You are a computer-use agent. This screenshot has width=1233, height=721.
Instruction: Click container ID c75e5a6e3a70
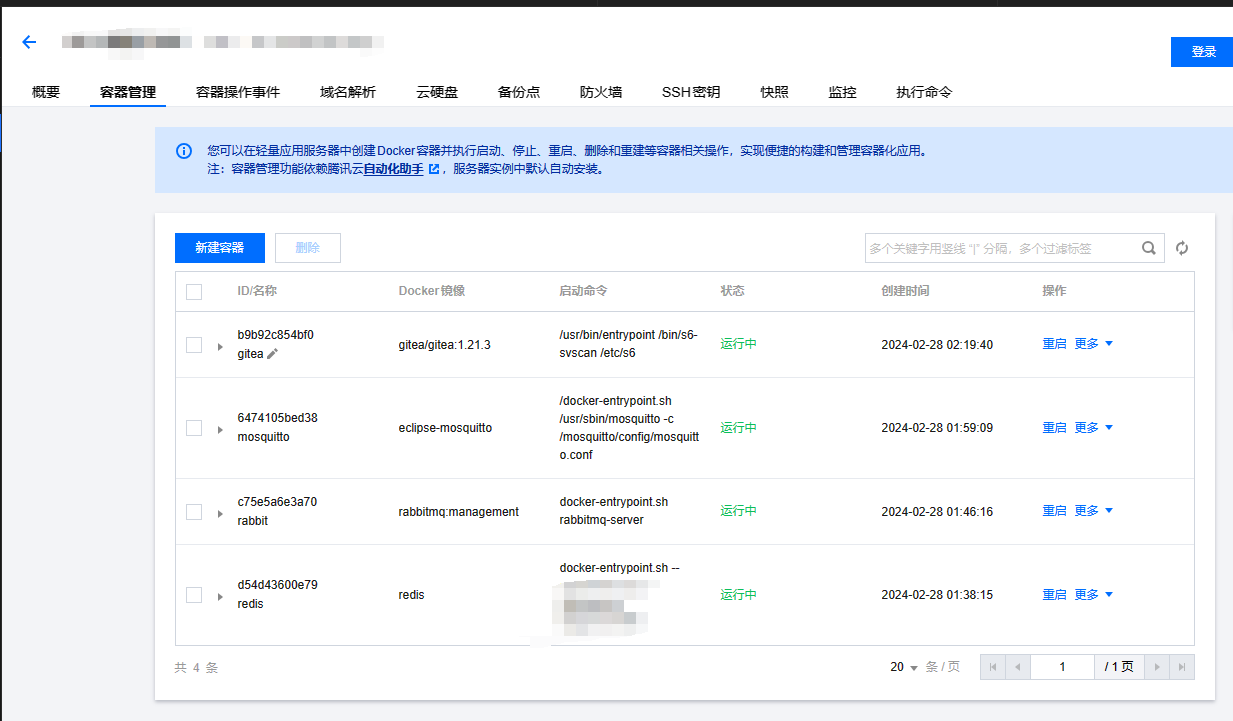pyautogui.click(x=277, y=502)
